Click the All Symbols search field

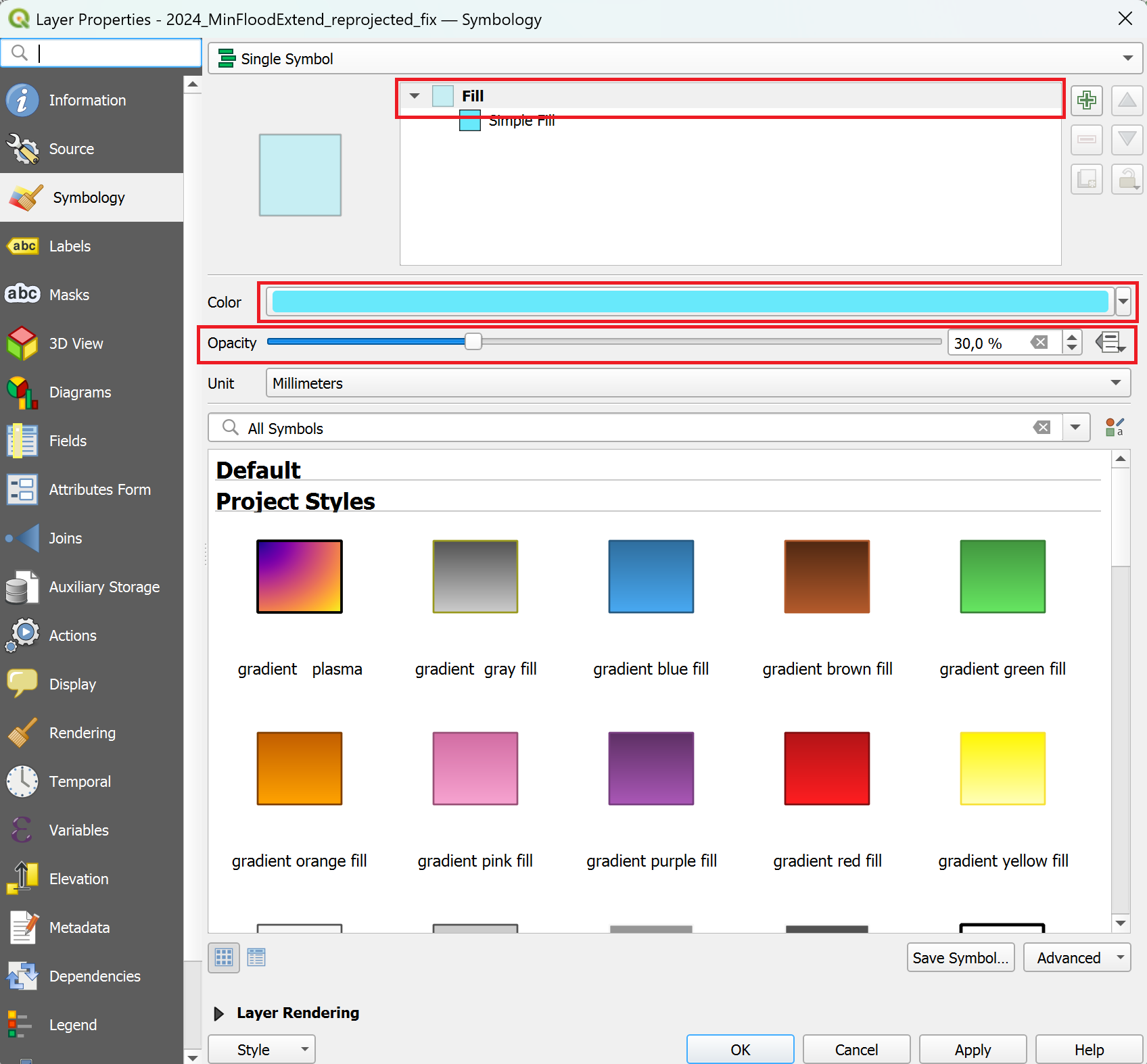pos(636,428)
